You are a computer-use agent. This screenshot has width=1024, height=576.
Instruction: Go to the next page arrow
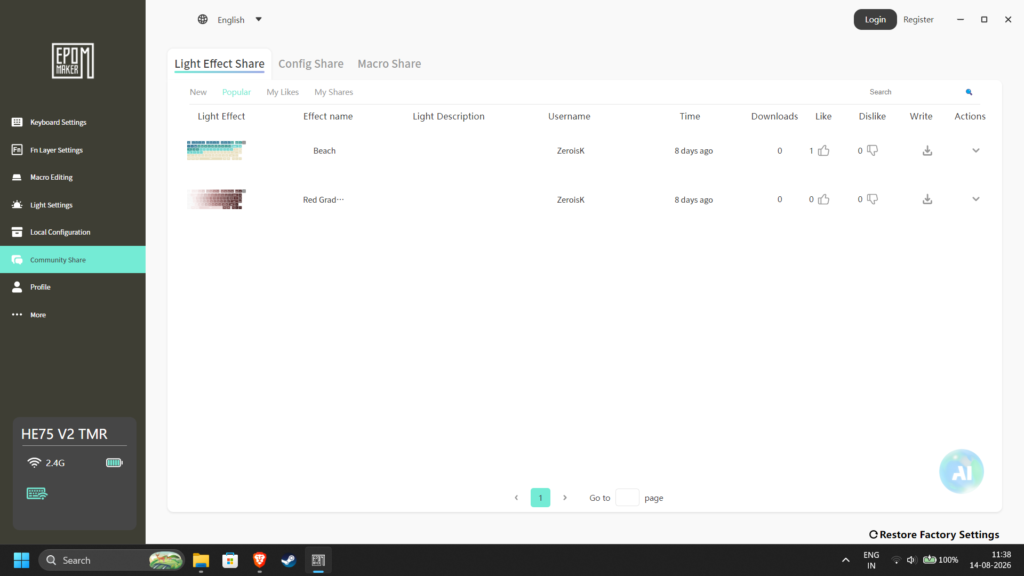[565, 498]
